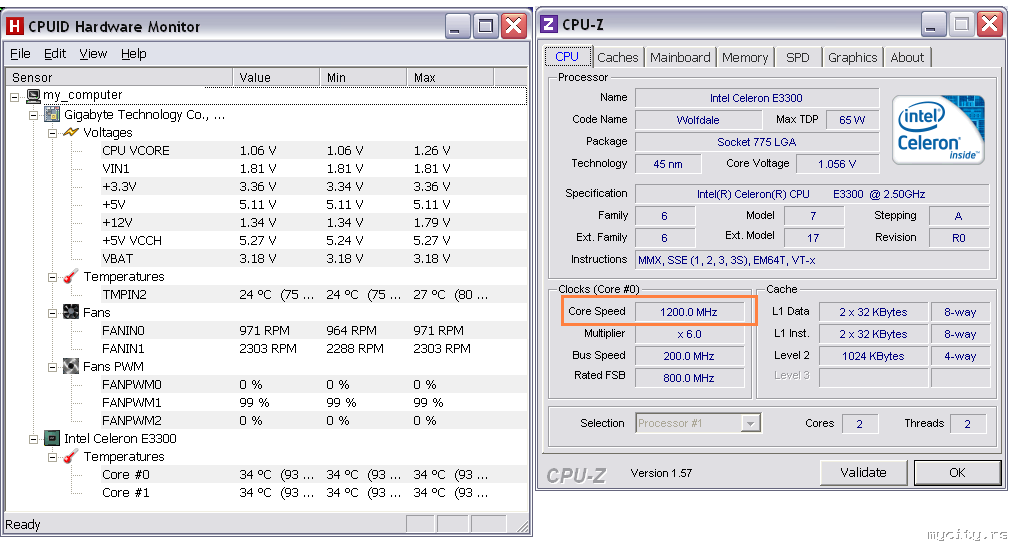
Task: Click the Fans PWM icon
Action: (x=71, y=366)
